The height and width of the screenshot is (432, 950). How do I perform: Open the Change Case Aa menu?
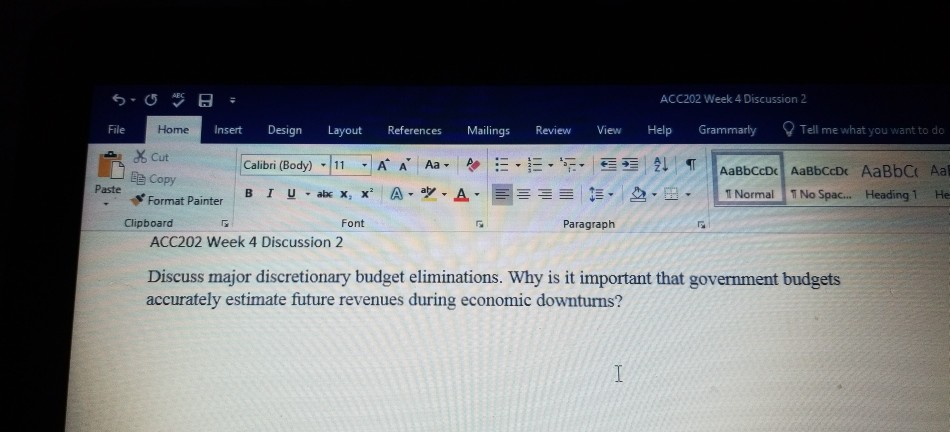point(436,165)
